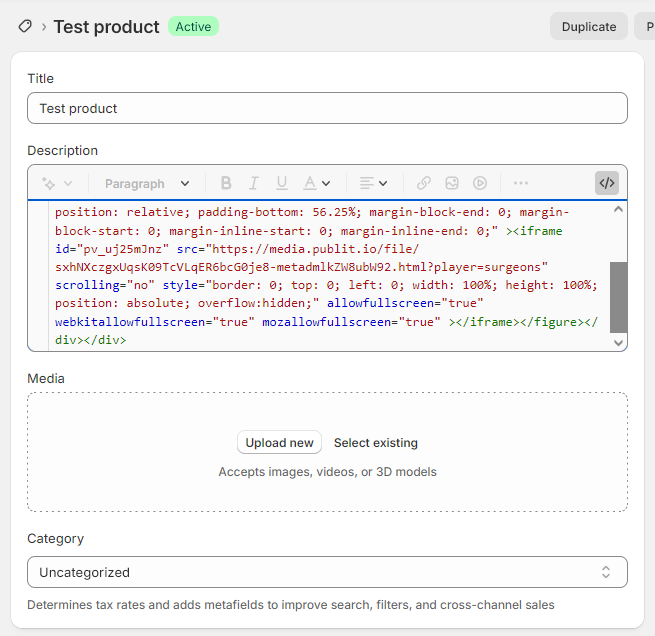The width and height of the screenshot is (655, 636).
Task: Click the product tag breadcrumb icon
Action: coord(25,26)
